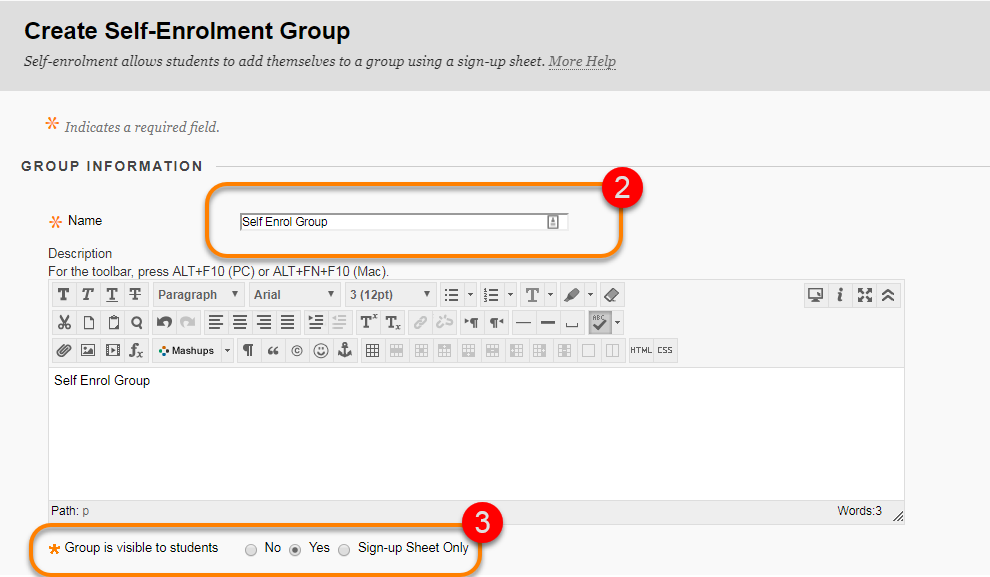This screenshot has height=577, width=990.
Task: Open the Paragraph format dropdown
Action: 198,295
